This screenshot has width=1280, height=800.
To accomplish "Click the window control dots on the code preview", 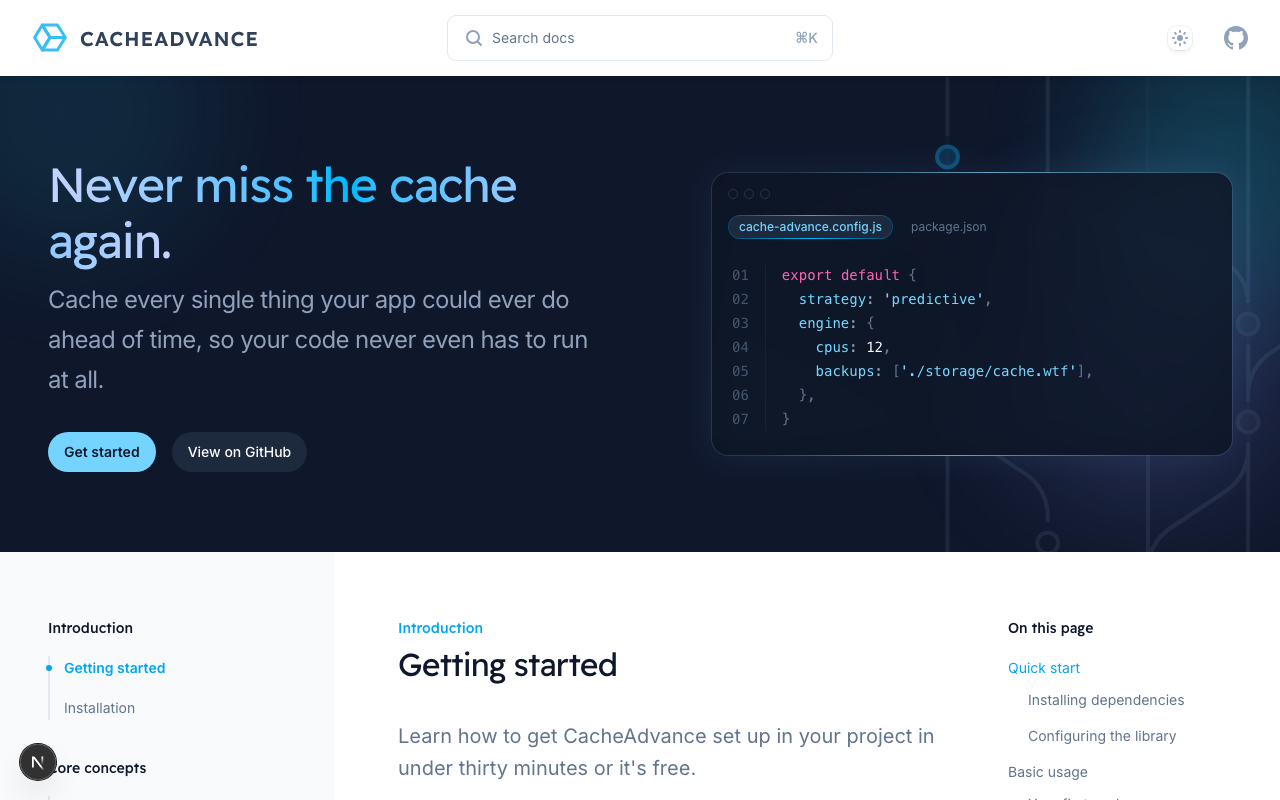I will point(749,193).
